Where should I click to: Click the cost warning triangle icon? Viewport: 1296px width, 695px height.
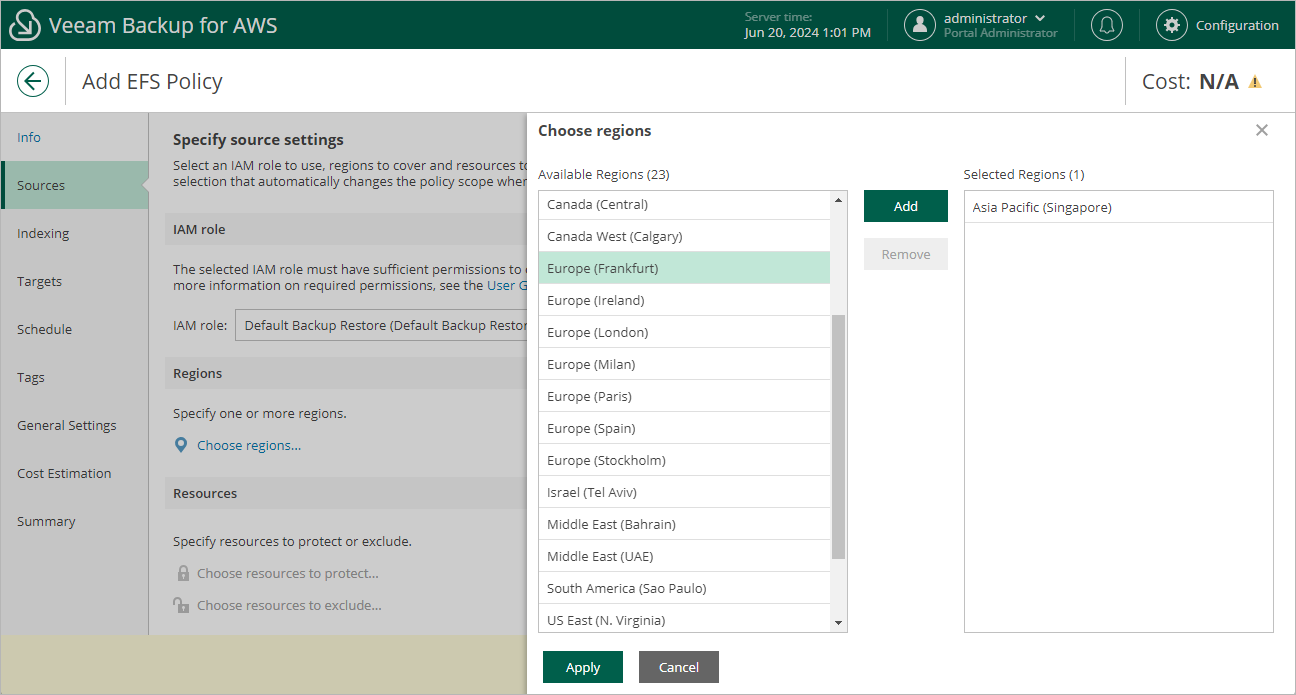pos(1255,82)
